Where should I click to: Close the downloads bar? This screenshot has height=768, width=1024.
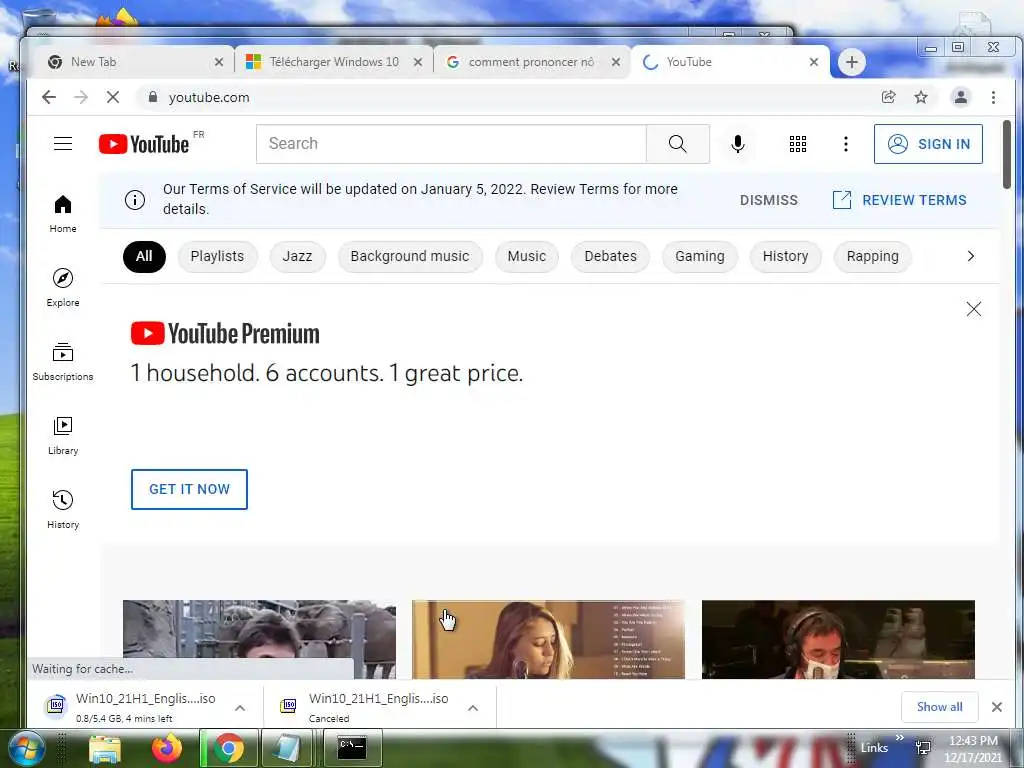coord(997,707)
